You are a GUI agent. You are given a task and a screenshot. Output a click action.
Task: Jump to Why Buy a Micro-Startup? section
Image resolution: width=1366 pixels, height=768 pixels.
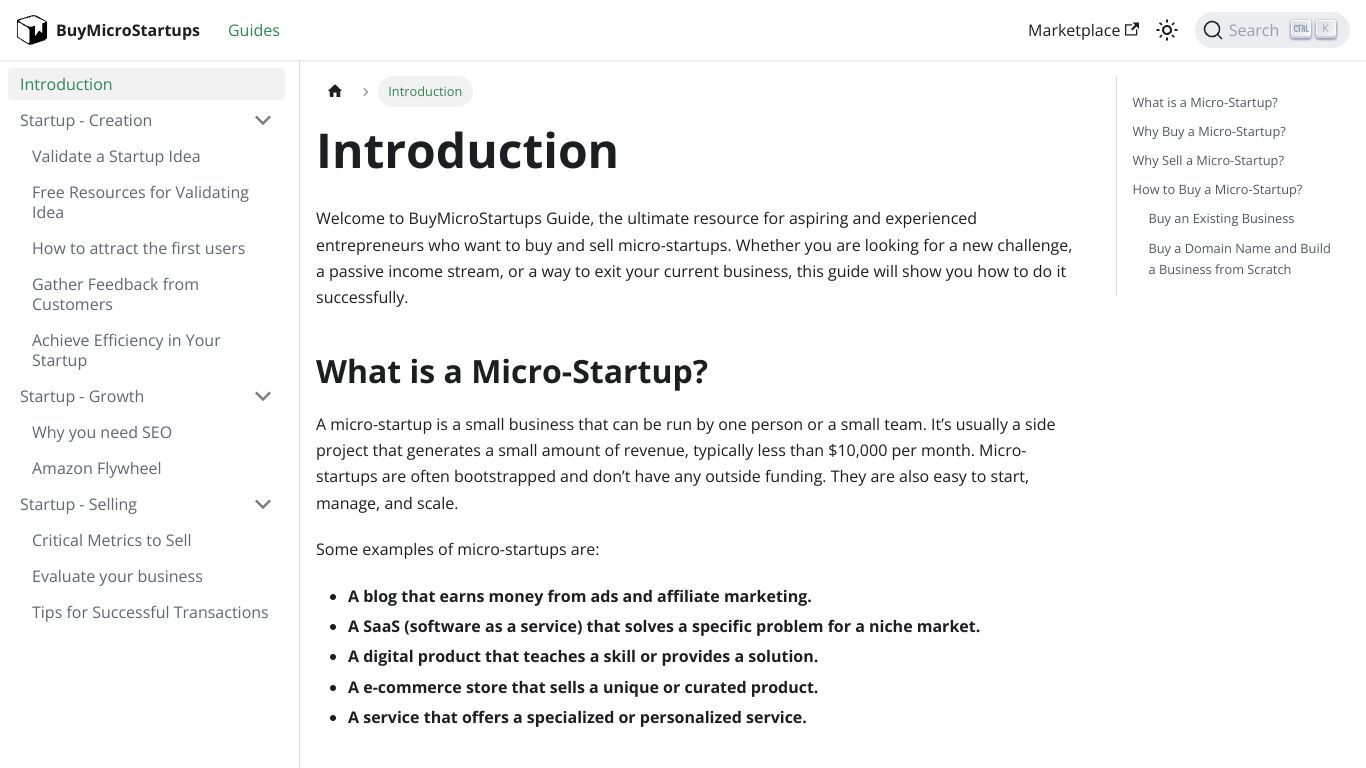click(1209, 131)
